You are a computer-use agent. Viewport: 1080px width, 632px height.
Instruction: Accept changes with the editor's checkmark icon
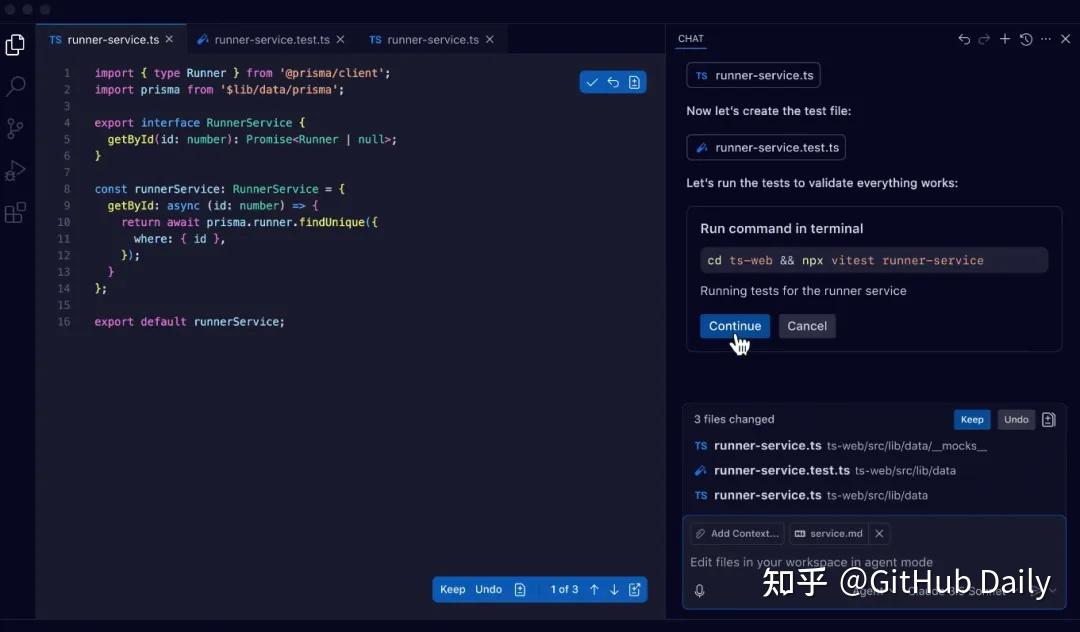pos(592,83)
